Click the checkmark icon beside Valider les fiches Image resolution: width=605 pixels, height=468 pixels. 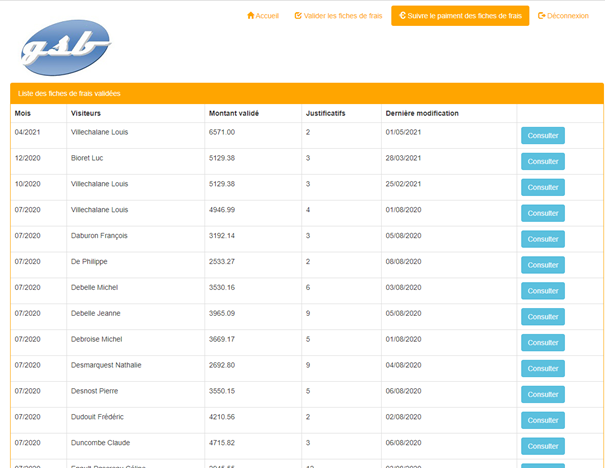(x=298, y=16)
